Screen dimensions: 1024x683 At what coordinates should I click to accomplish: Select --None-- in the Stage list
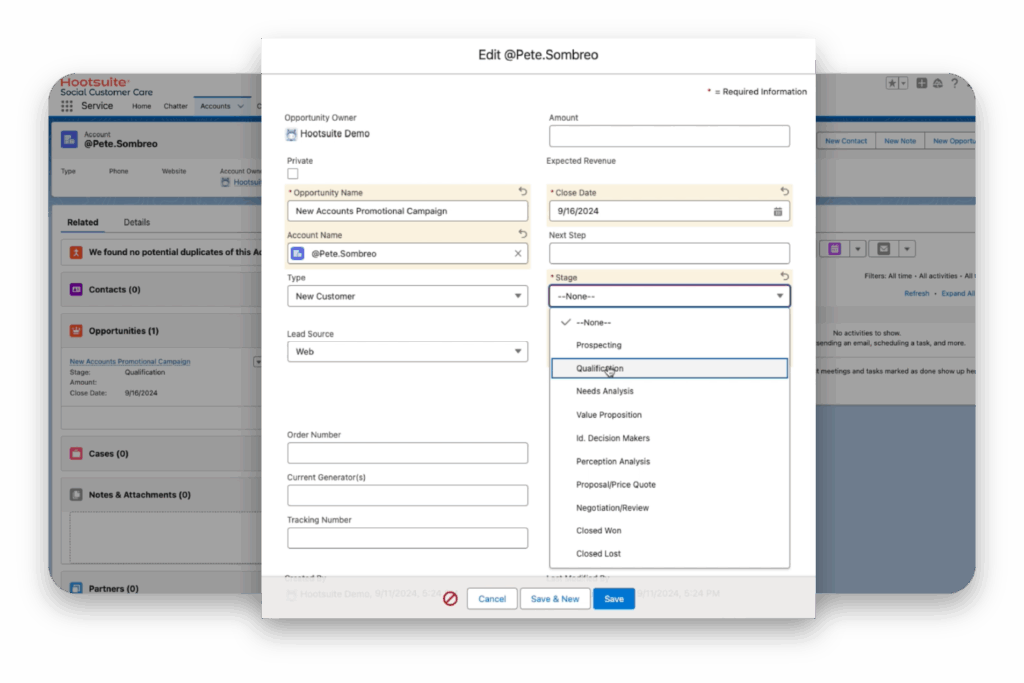[x=669, y=323]
